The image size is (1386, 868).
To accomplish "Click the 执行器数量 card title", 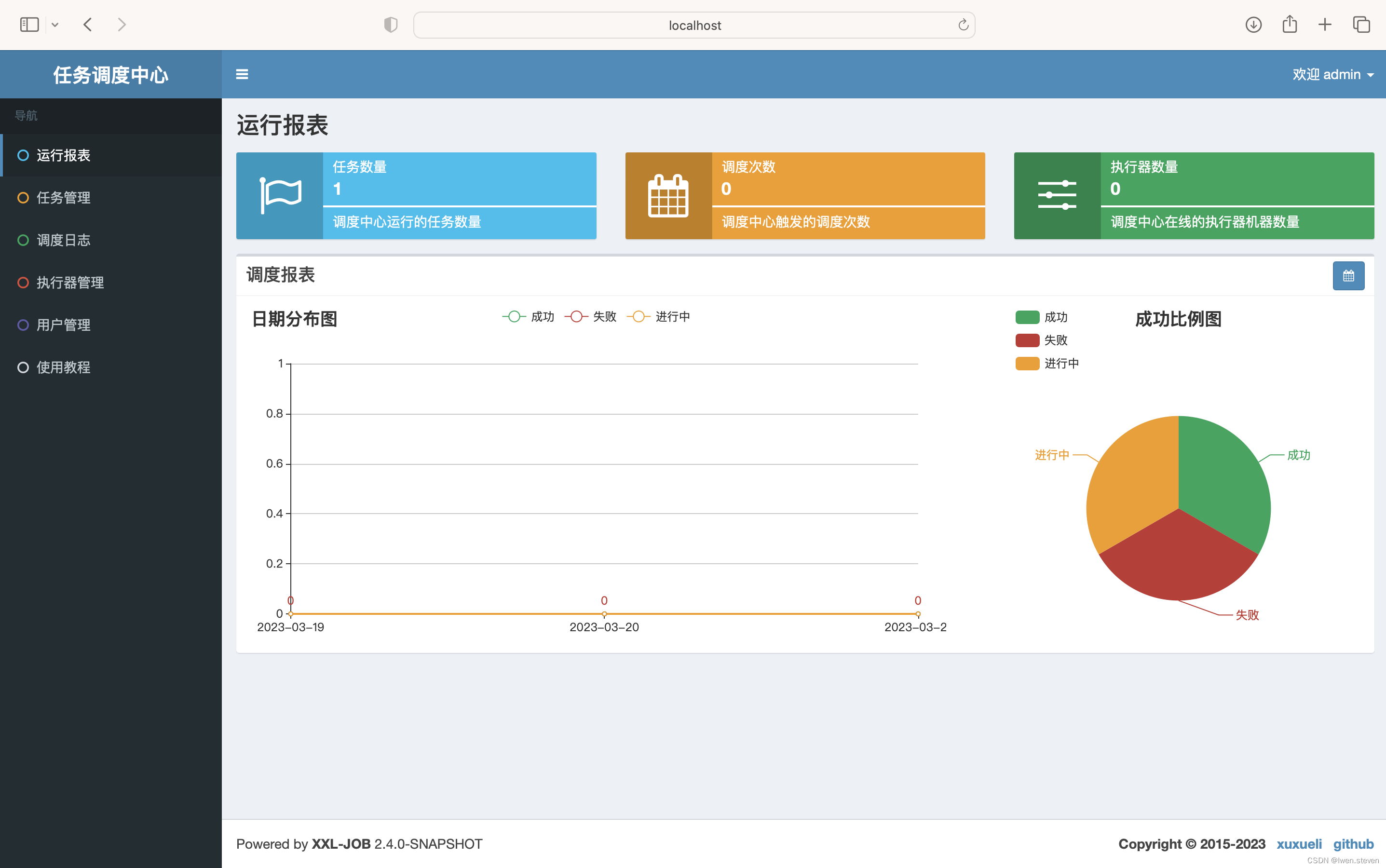I will [x=1144, y=166].
